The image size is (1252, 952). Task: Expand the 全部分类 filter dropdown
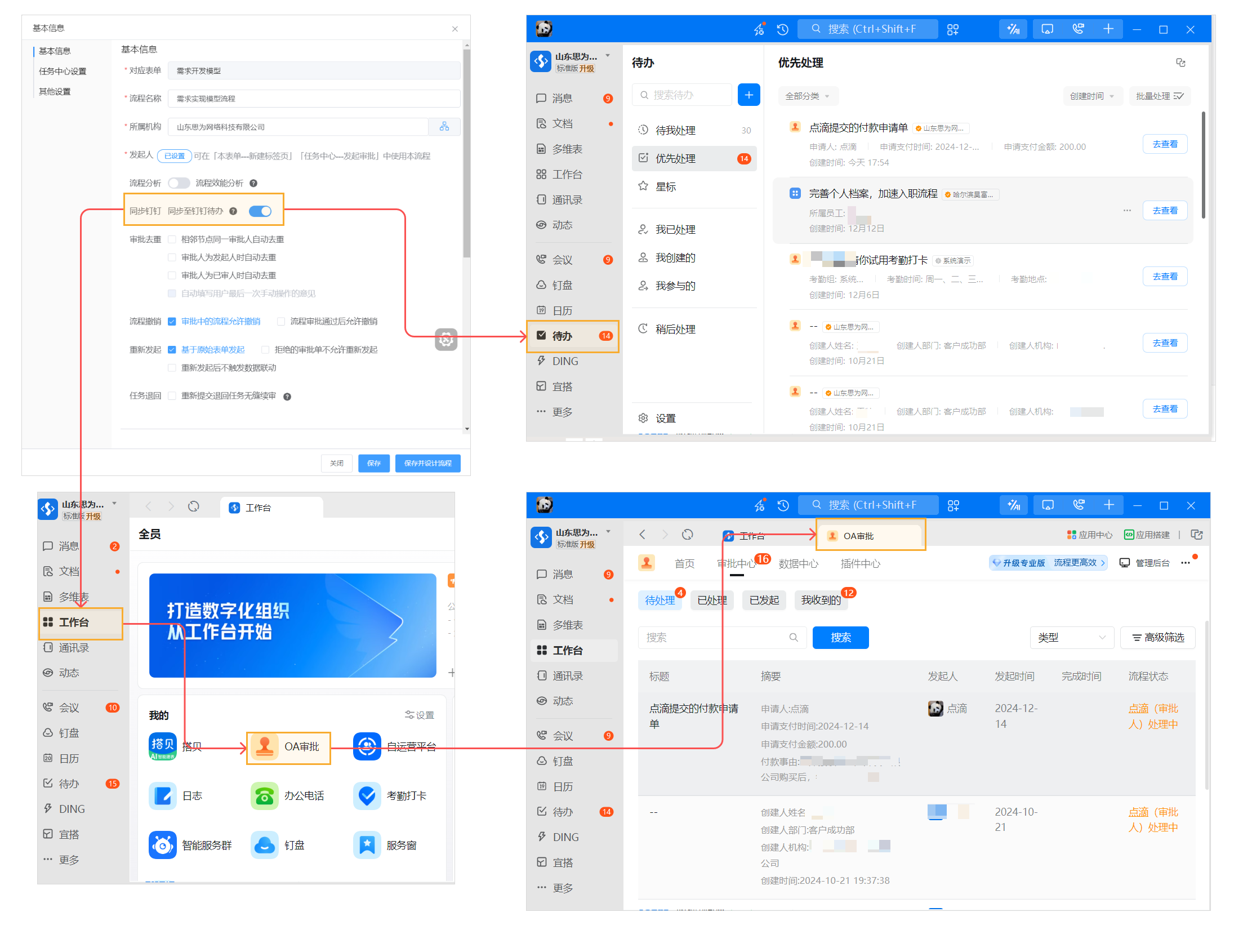coord(808,96)
